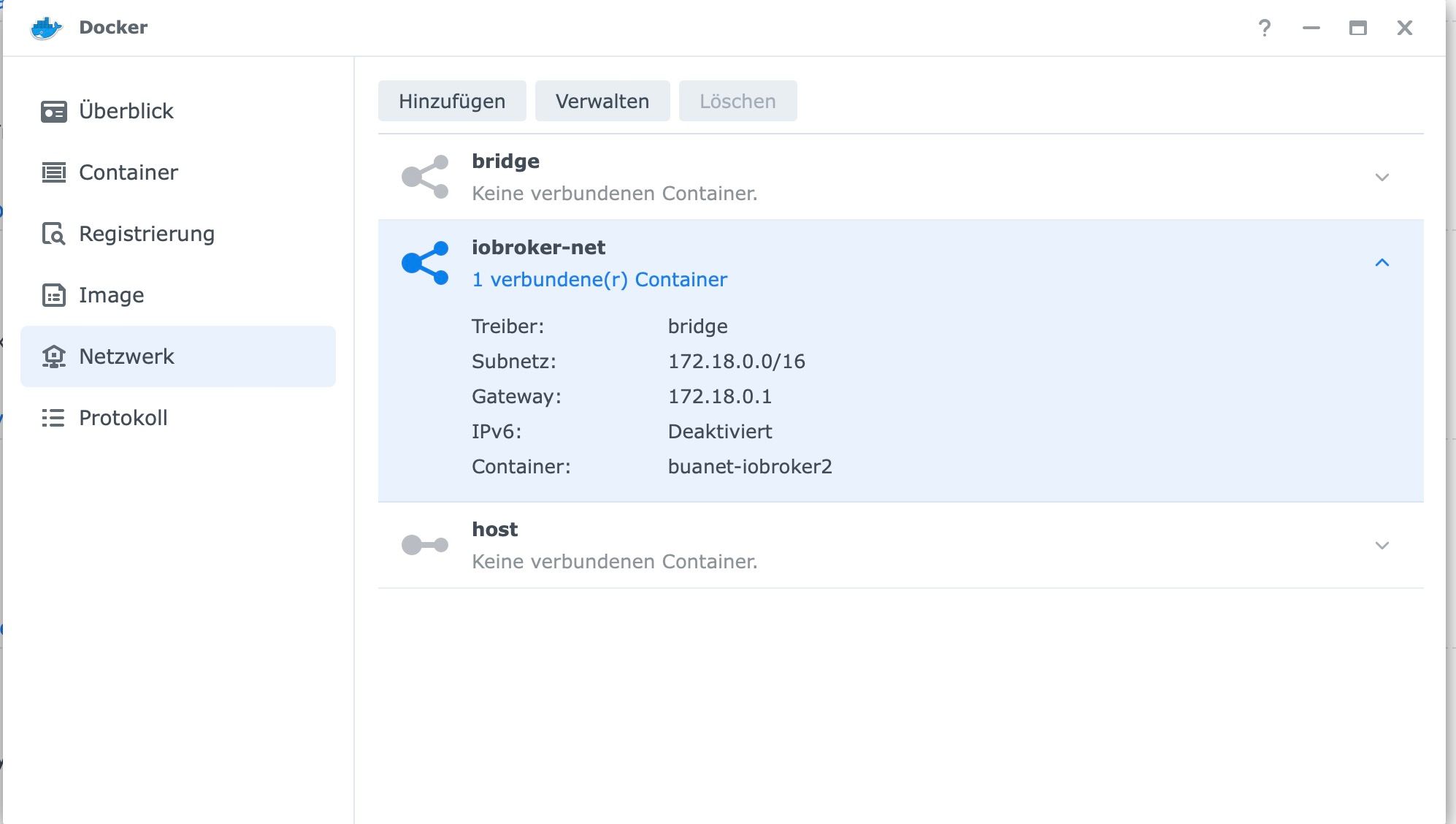Viewport: 1456px width, 824px height.
Task: Click the 1 verbundene(r) Container link
Action: tap(599, 280)
